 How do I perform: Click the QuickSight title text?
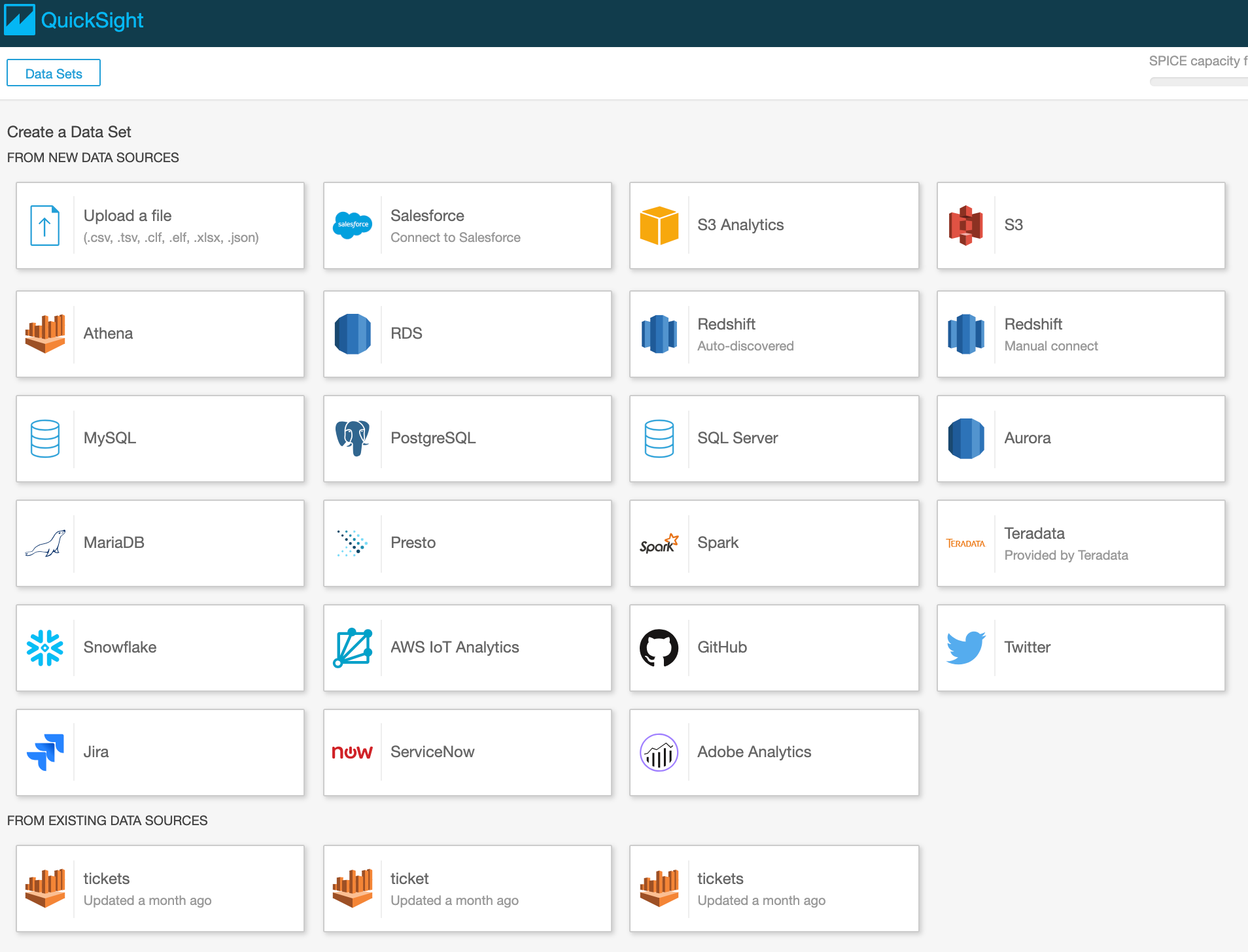[x=92, y=20]
